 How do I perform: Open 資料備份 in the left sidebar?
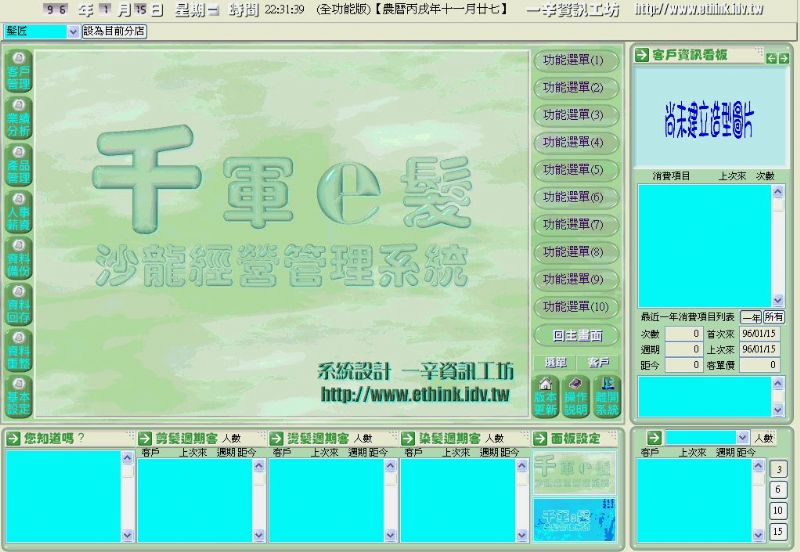point(19,258)
